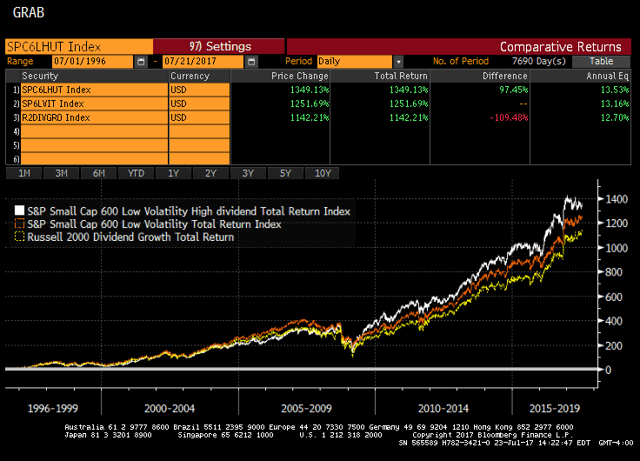The width and height of the screenshot is (640, 461).
Task: Select the 3Y range tab
Action: pos(248,173)
